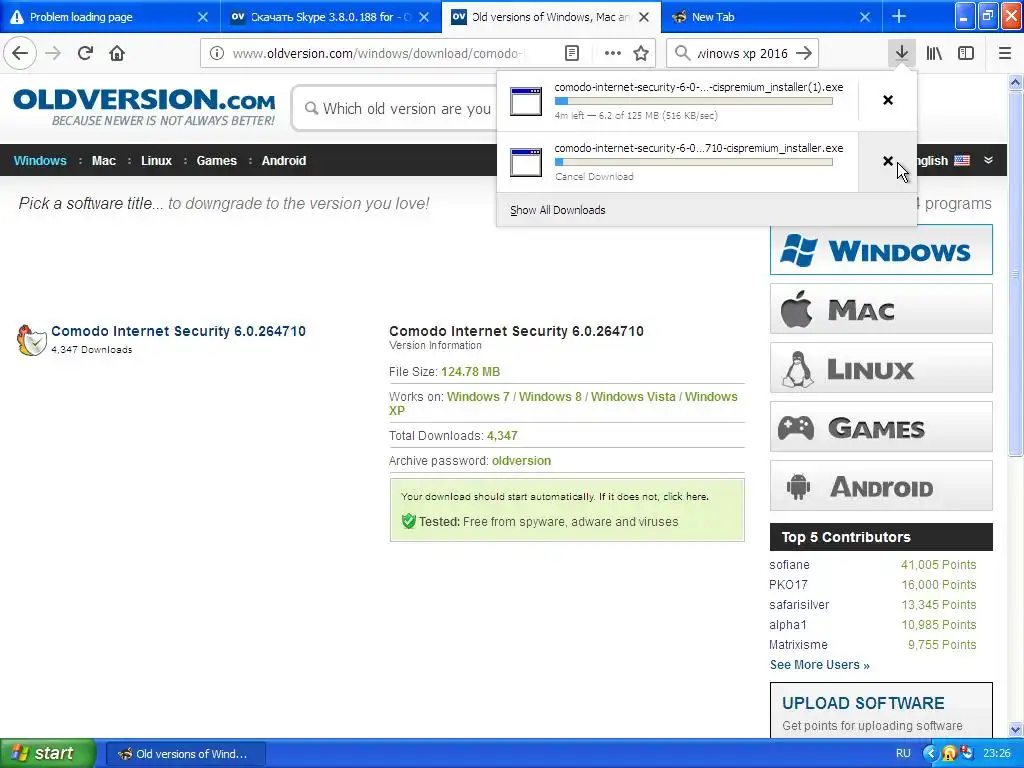Screen dimensions: 1024x768
Task: Close the Skype 3.8.0.188 tab
Action: (x=424, y=17)
